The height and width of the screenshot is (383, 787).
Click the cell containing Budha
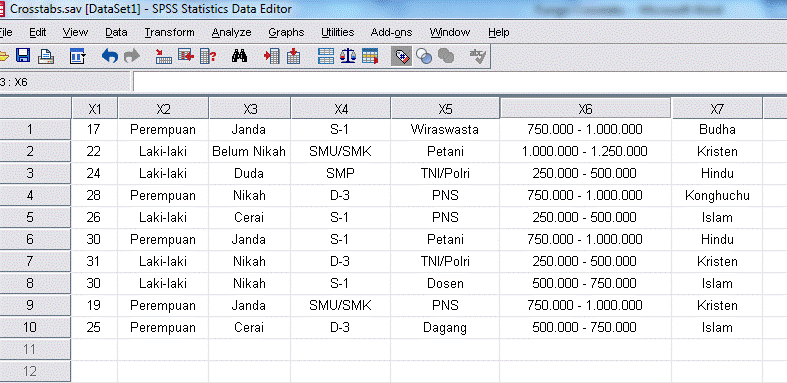[717, 130]
